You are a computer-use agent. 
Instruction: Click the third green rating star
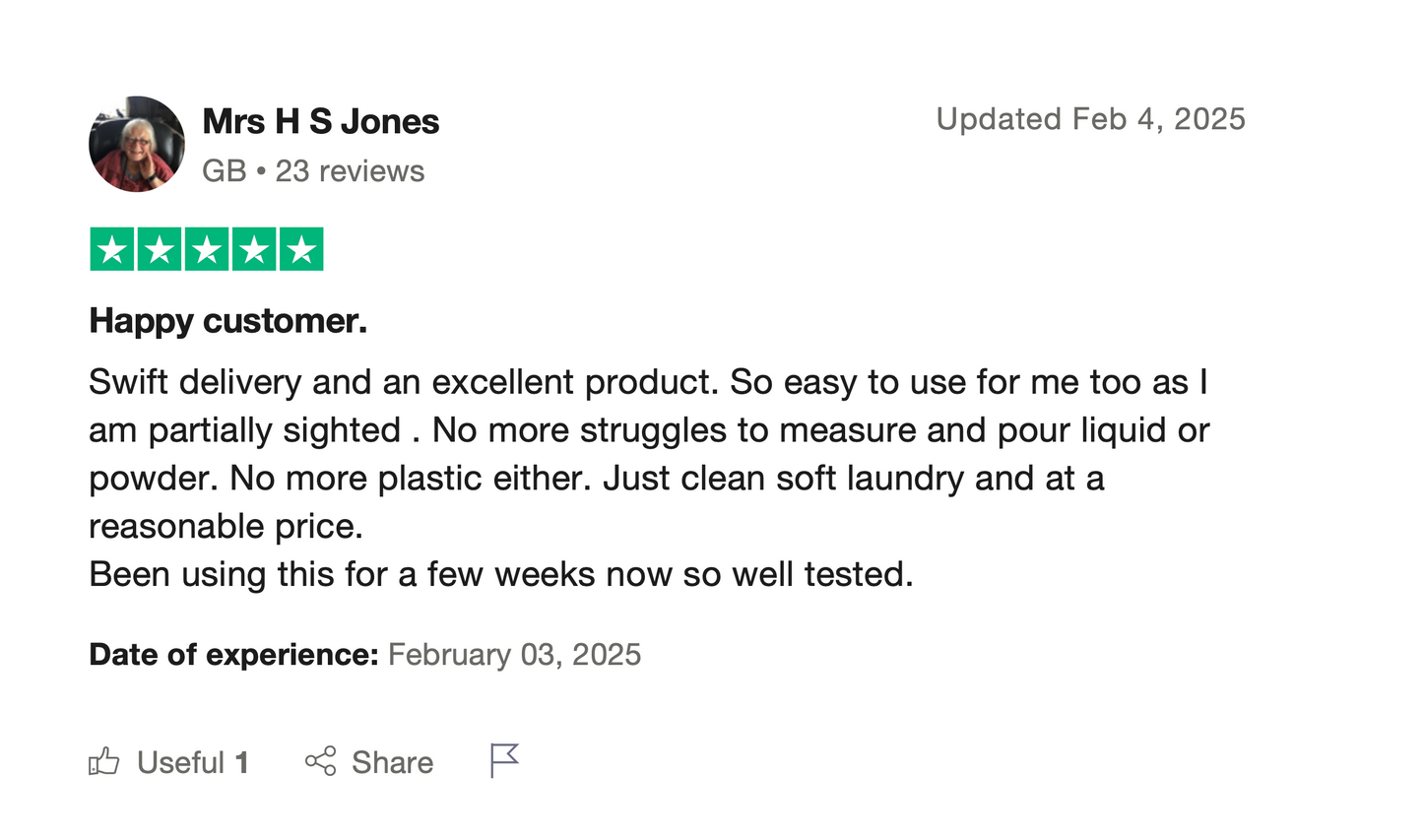coord(207,249)
